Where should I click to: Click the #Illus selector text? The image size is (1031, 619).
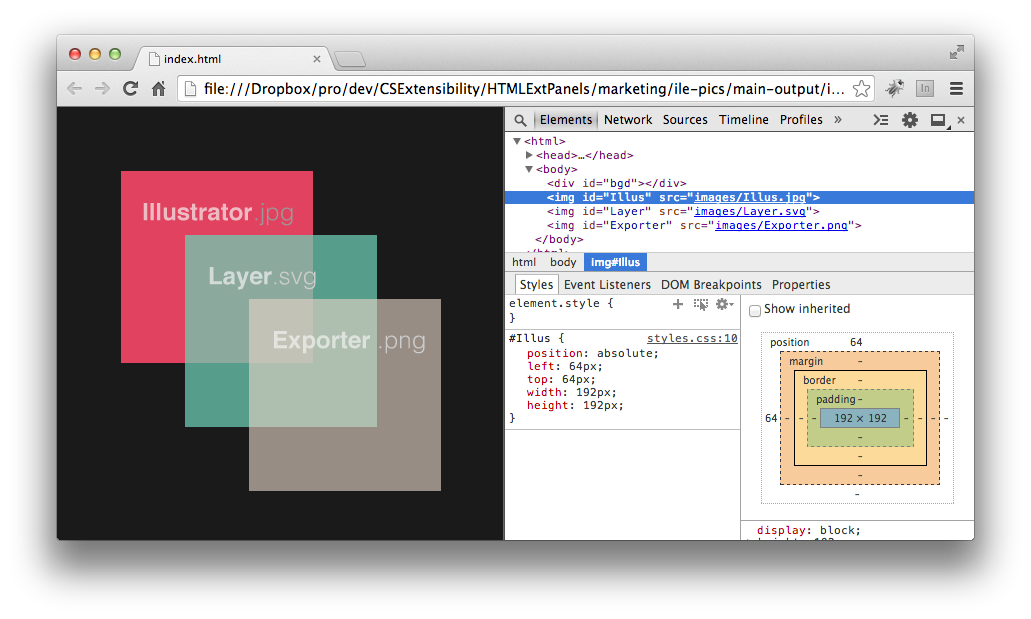pyautogui.click(x=529, y=338)
